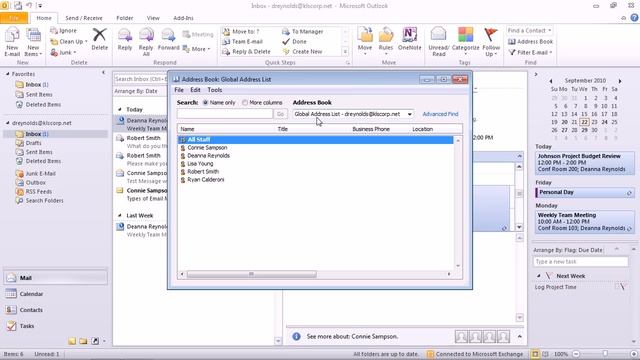This screenshot has width=640, height=360.
Task: Open Address Book from ribbon Find group
Action: coord(530,42)
